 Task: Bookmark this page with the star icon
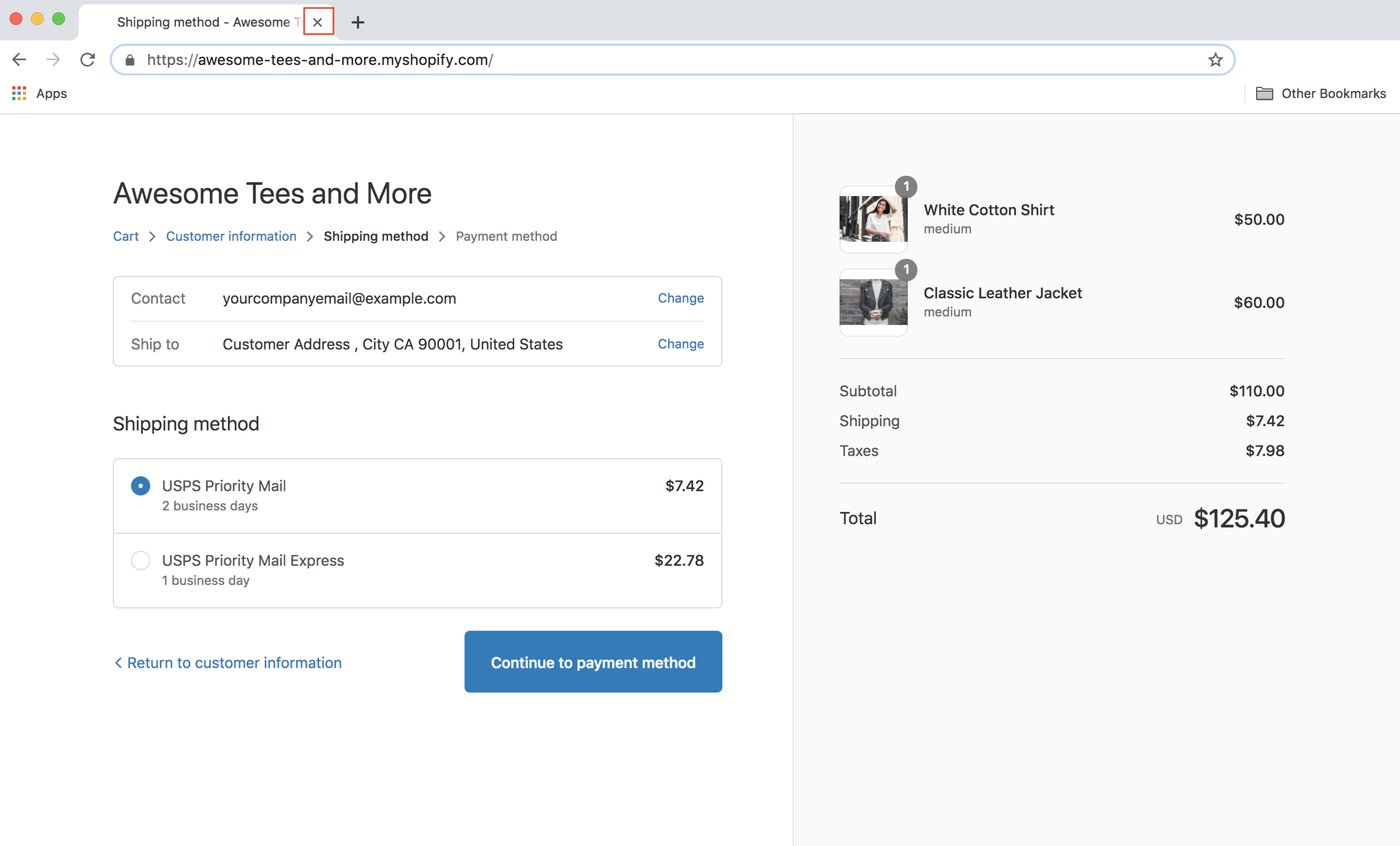[1215, 60]
